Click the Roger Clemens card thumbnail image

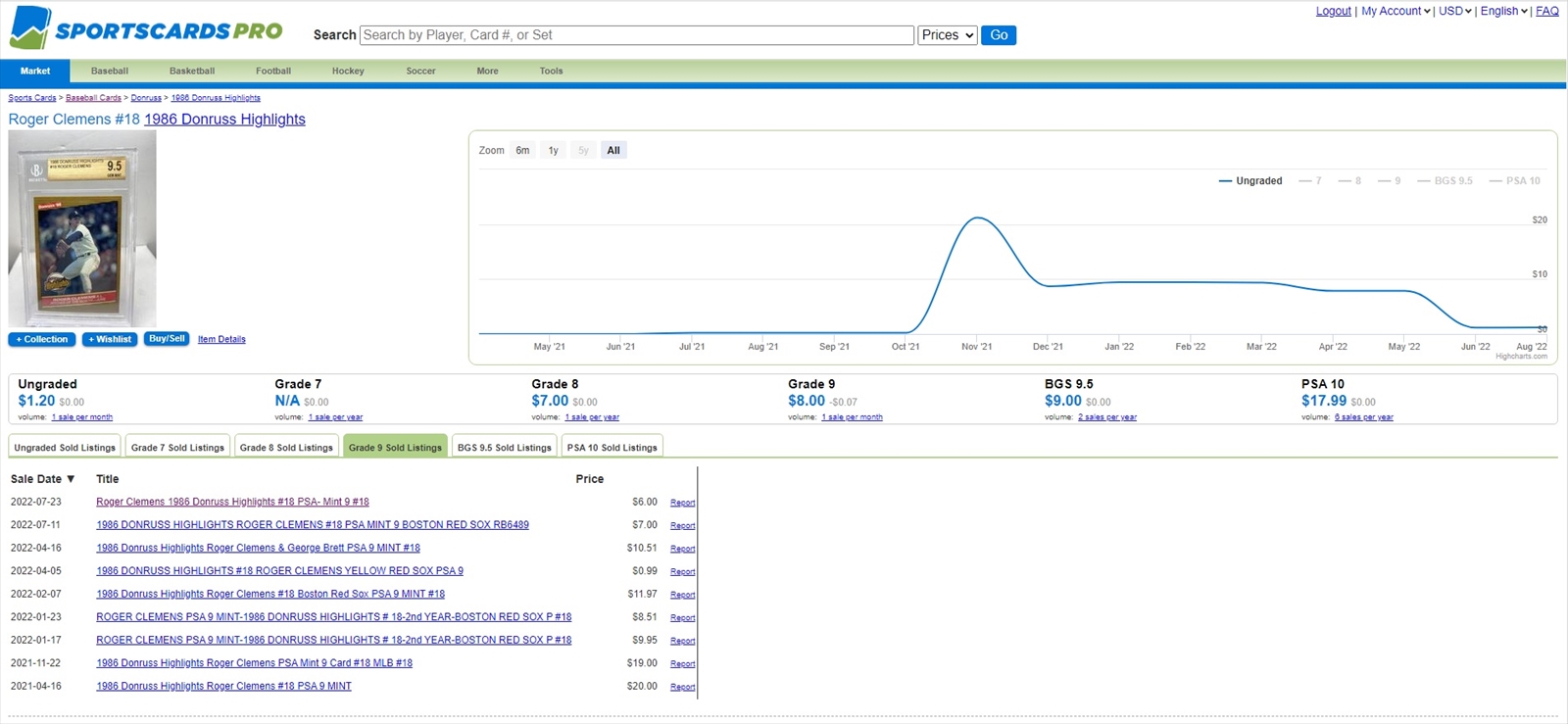(x=82, y=229)
